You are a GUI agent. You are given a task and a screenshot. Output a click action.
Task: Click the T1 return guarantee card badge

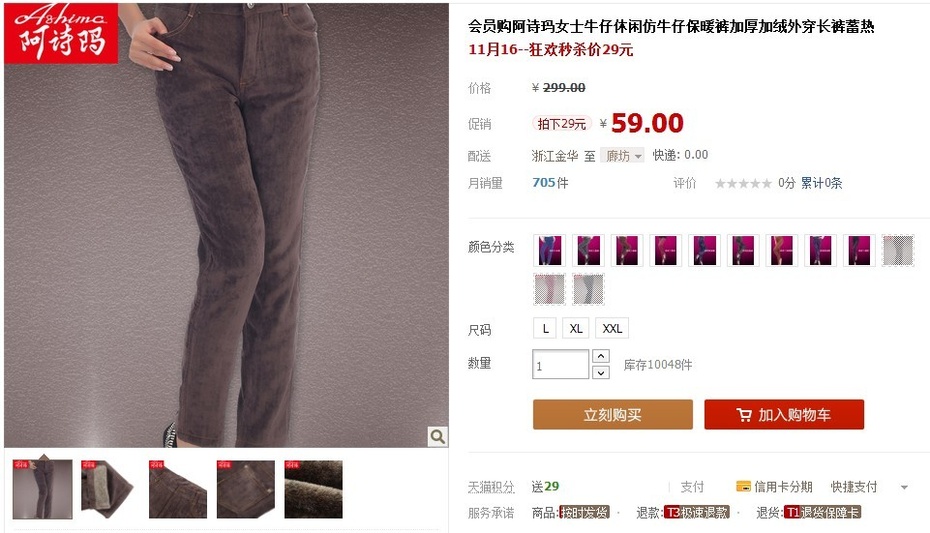coord(822,512)
